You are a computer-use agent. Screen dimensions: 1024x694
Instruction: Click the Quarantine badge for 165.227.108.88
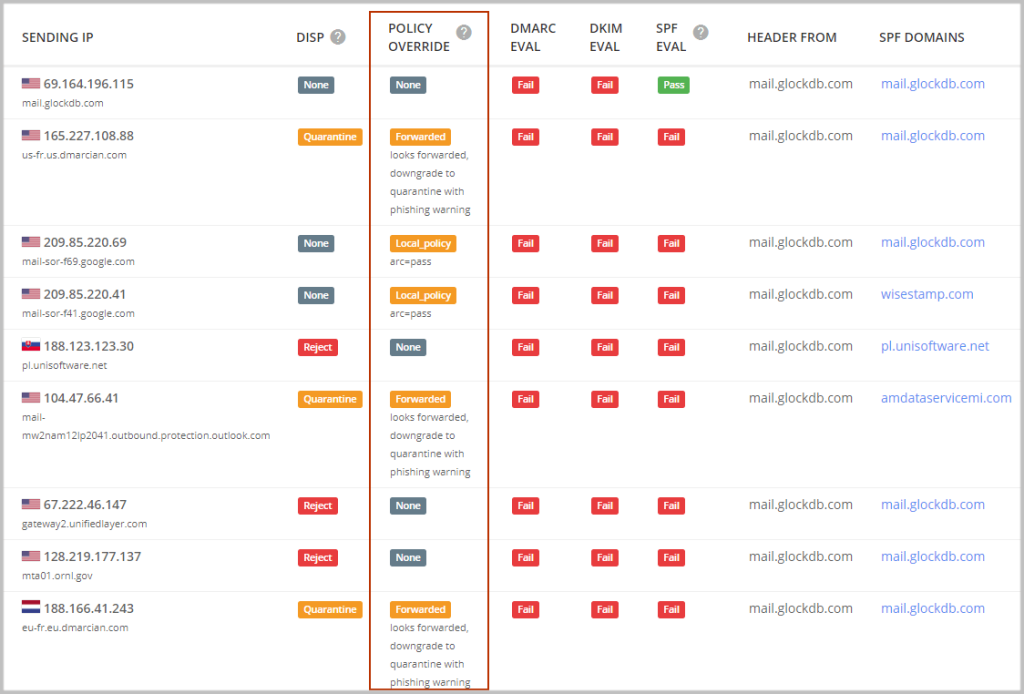(x=329, y=137)
